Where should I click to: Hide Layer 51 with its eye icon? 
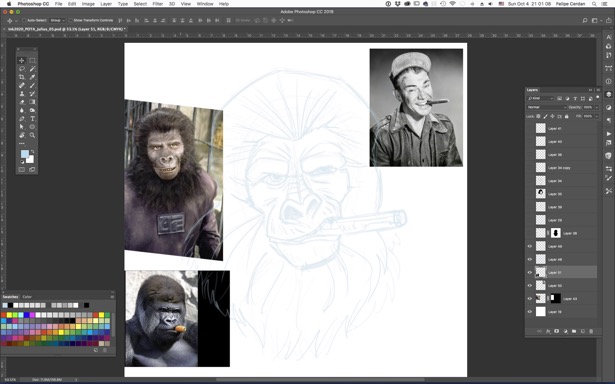[x=529, y=272]
